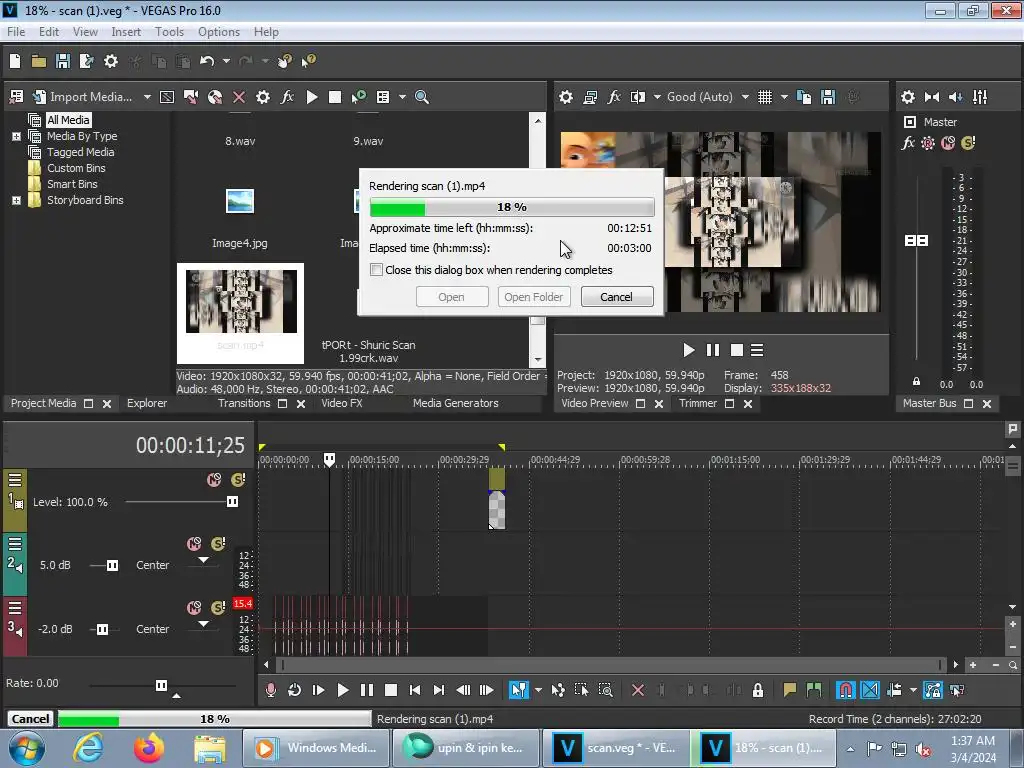Switch to the Transitions tab
This screenshot has width=1024, height=768.
[x=244, y=403]
